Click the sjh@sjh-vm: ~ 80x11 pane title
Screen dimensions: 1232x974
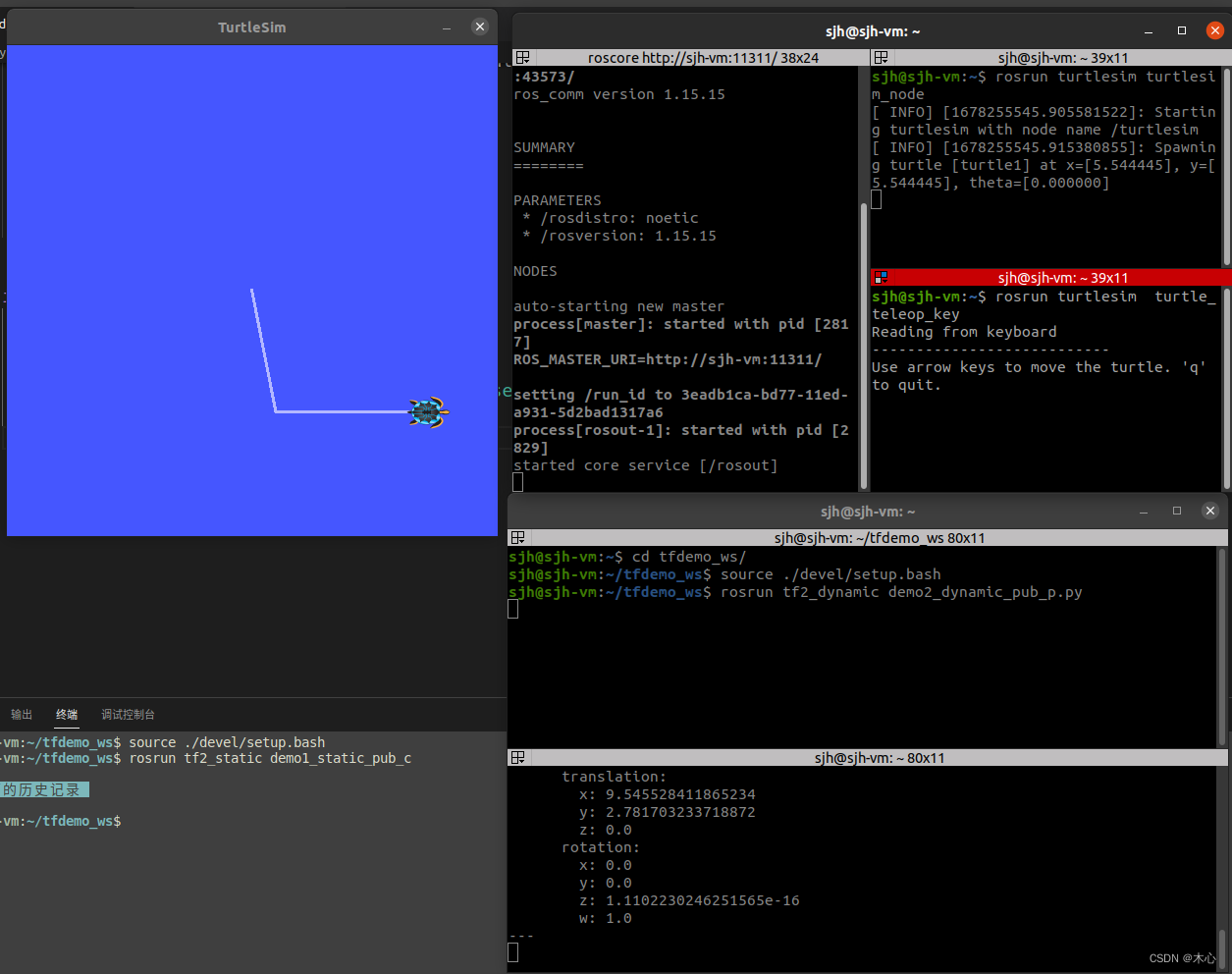pyautogui.click(x=880, y=758)
